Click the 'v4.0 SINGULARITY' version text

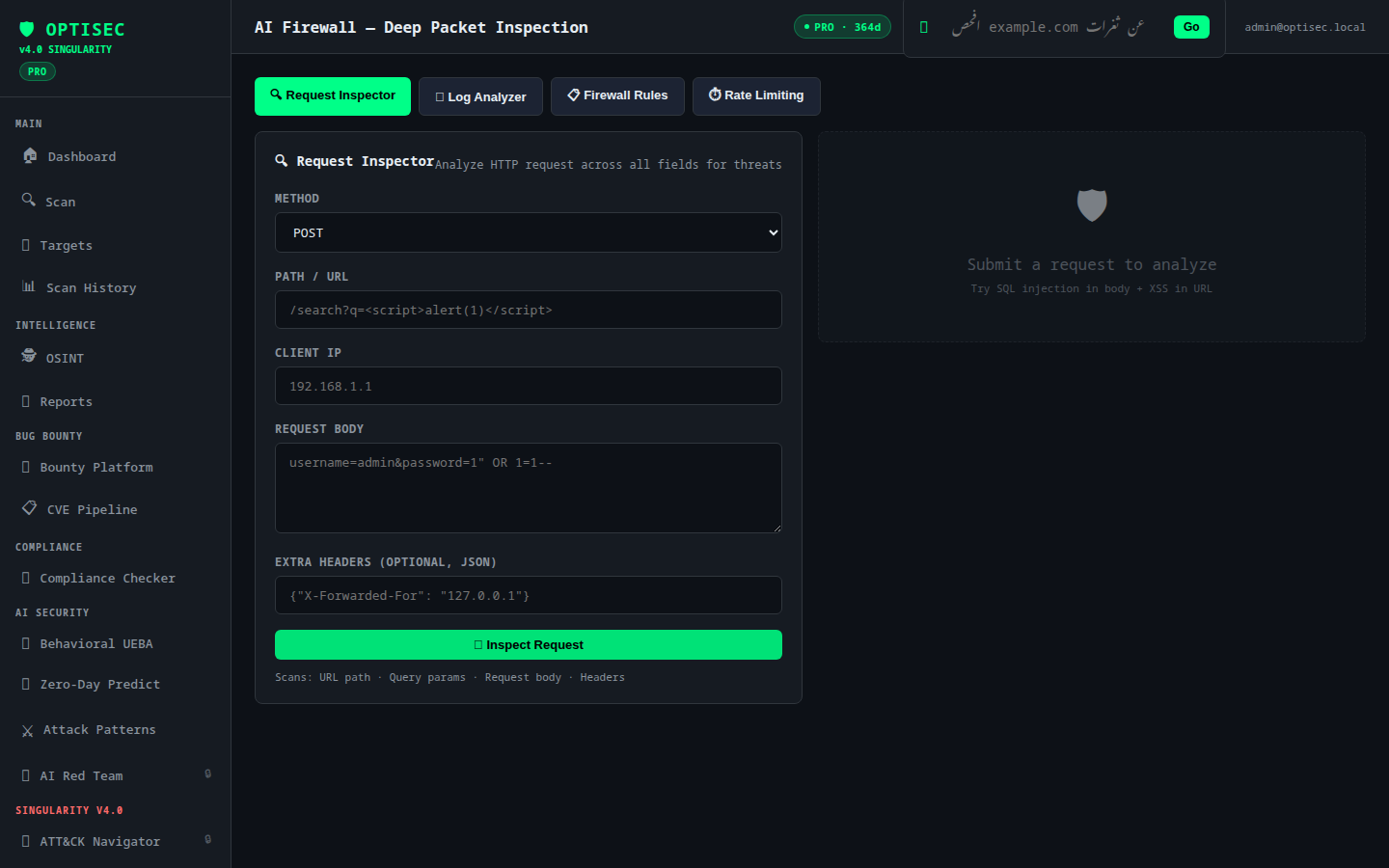(x=66, y=49)
